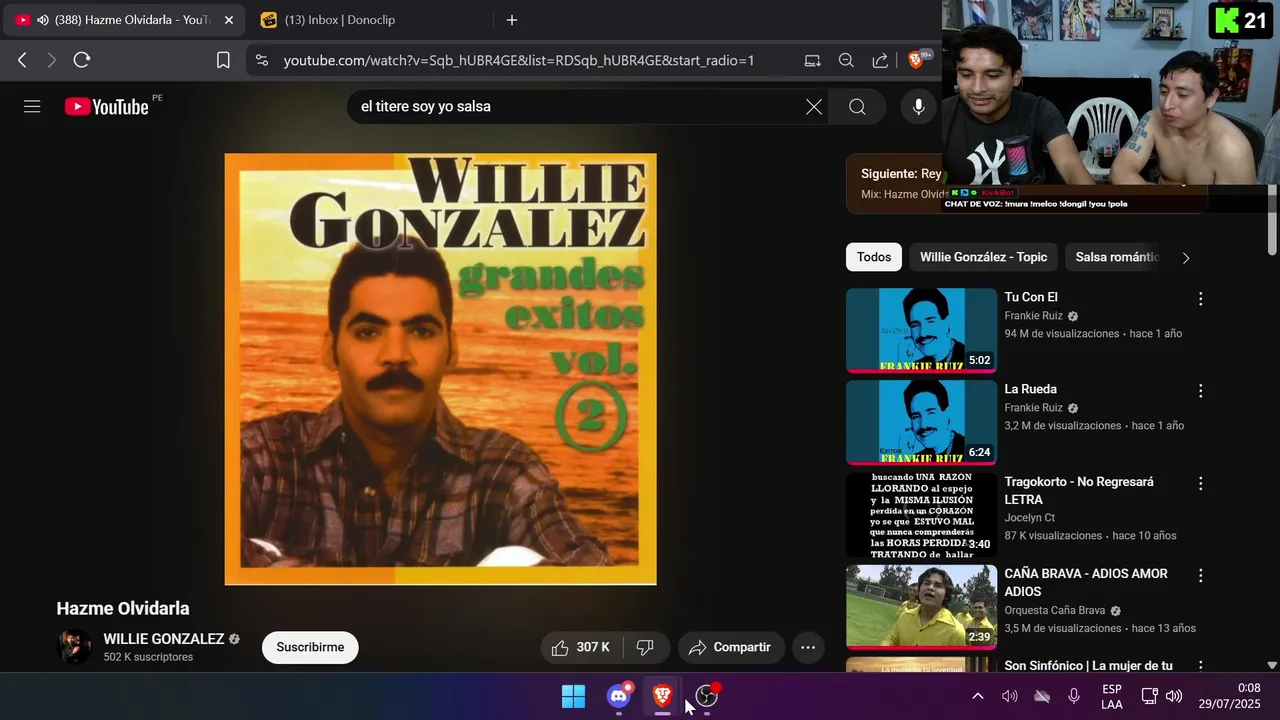
Task: Open the Tu Con El video thumbnail
Action: click(921, 330)
